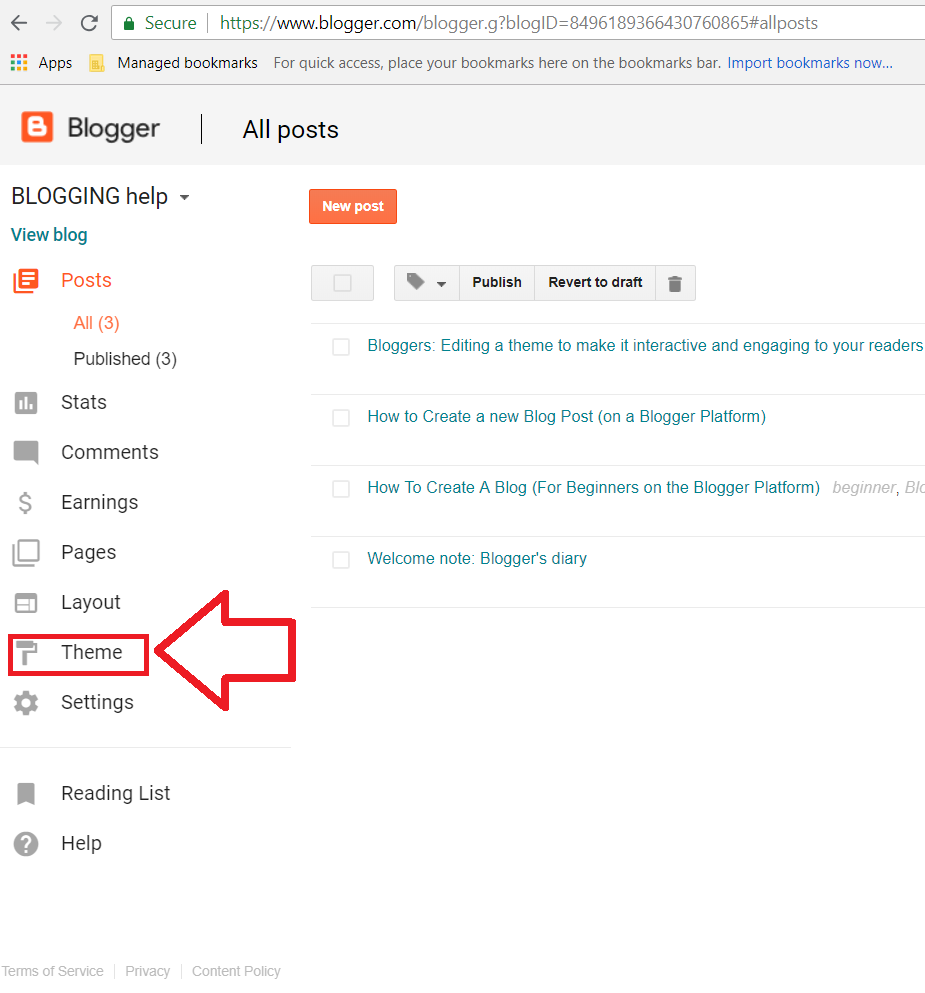
Task: Click the Settings gear icon
Action: 26,703
